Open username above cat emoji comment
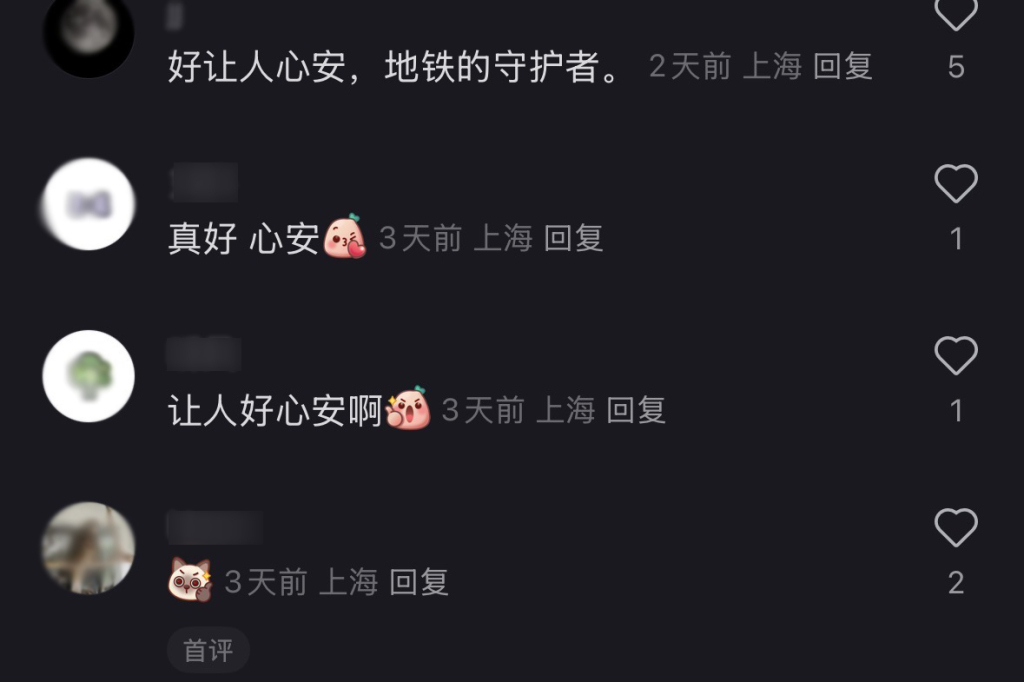The width and height of the screenshot is (1024, 682). tap(215, 527)
